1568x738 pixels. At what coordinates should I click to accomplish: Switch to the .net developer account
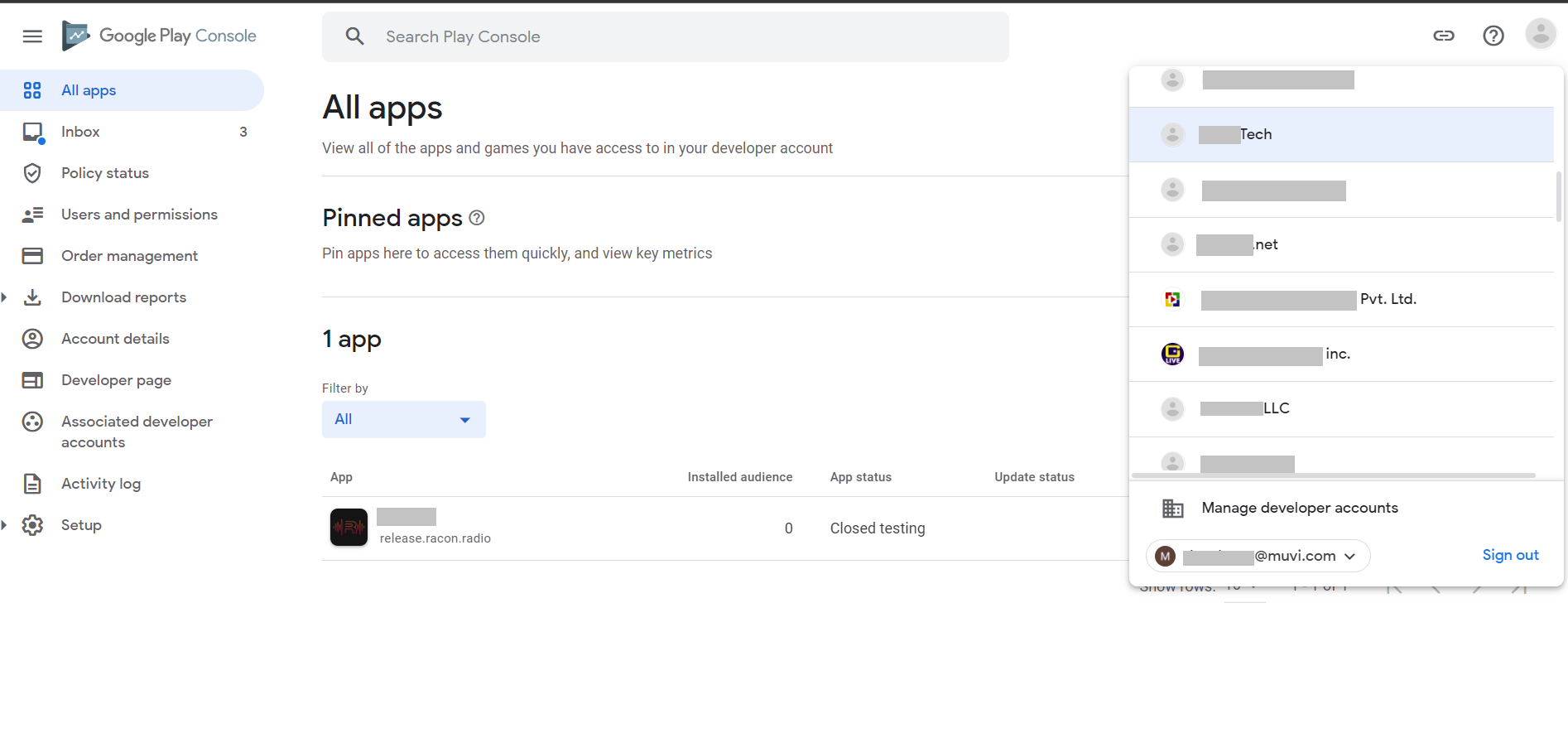1341,244
